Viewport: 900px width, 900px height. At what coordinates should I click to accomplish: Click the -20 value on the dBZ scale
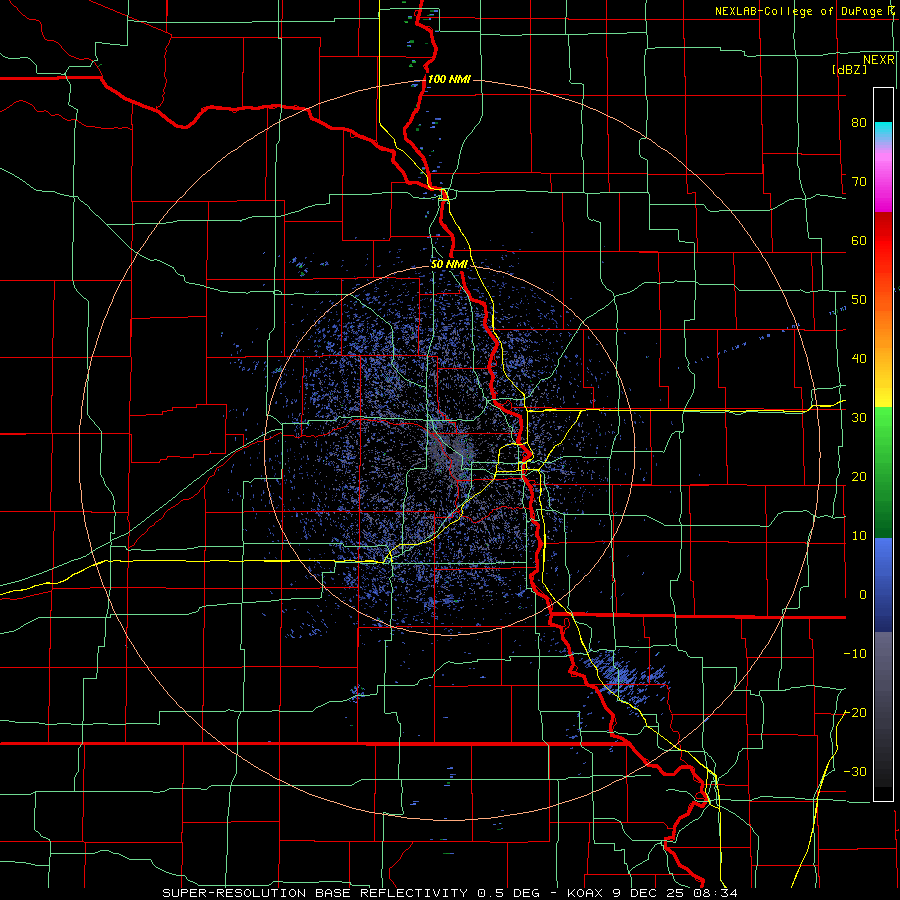855,713
